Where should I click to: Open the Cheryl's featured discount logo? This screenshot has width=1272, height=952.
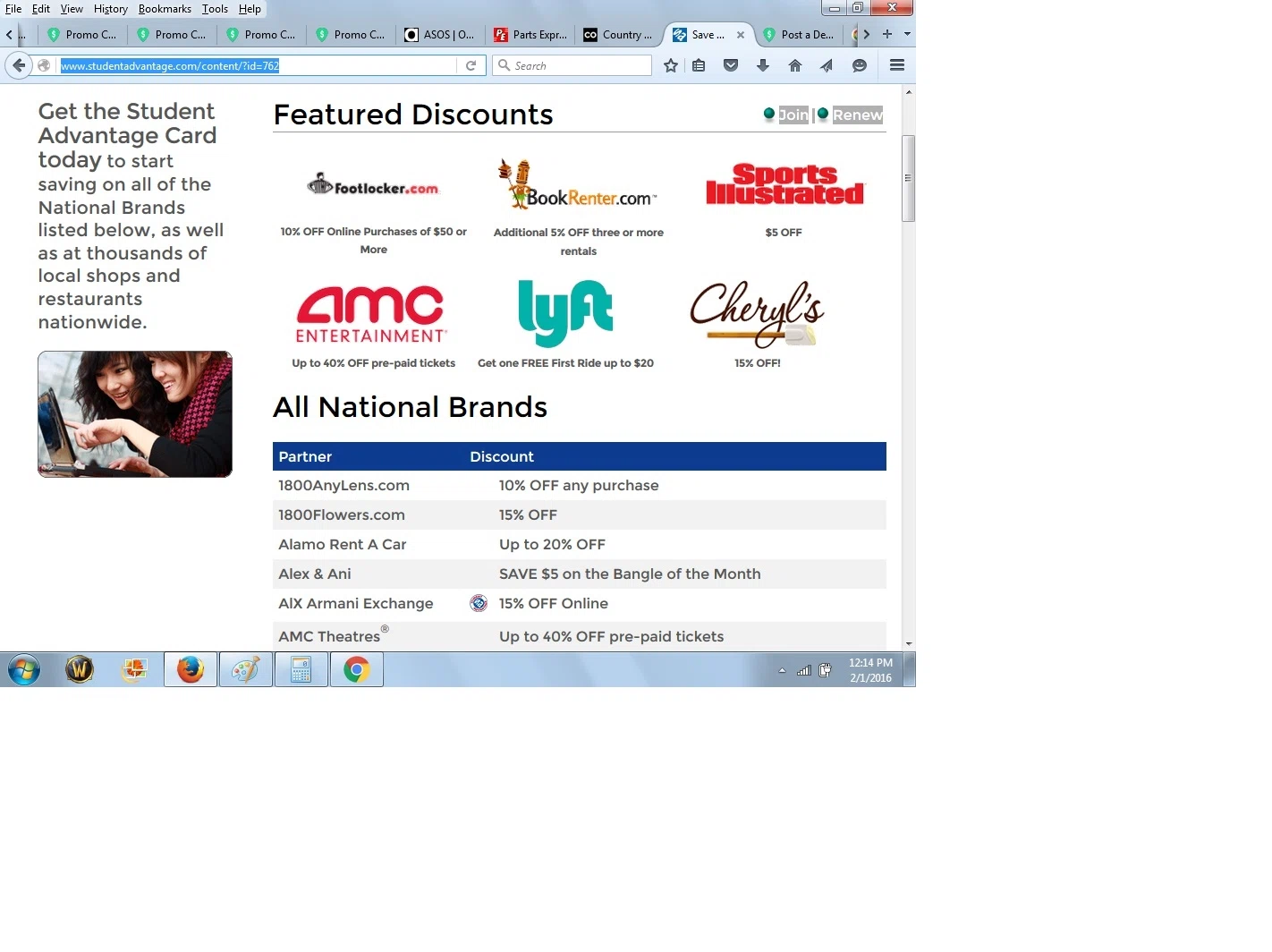(x=757, y=314)
